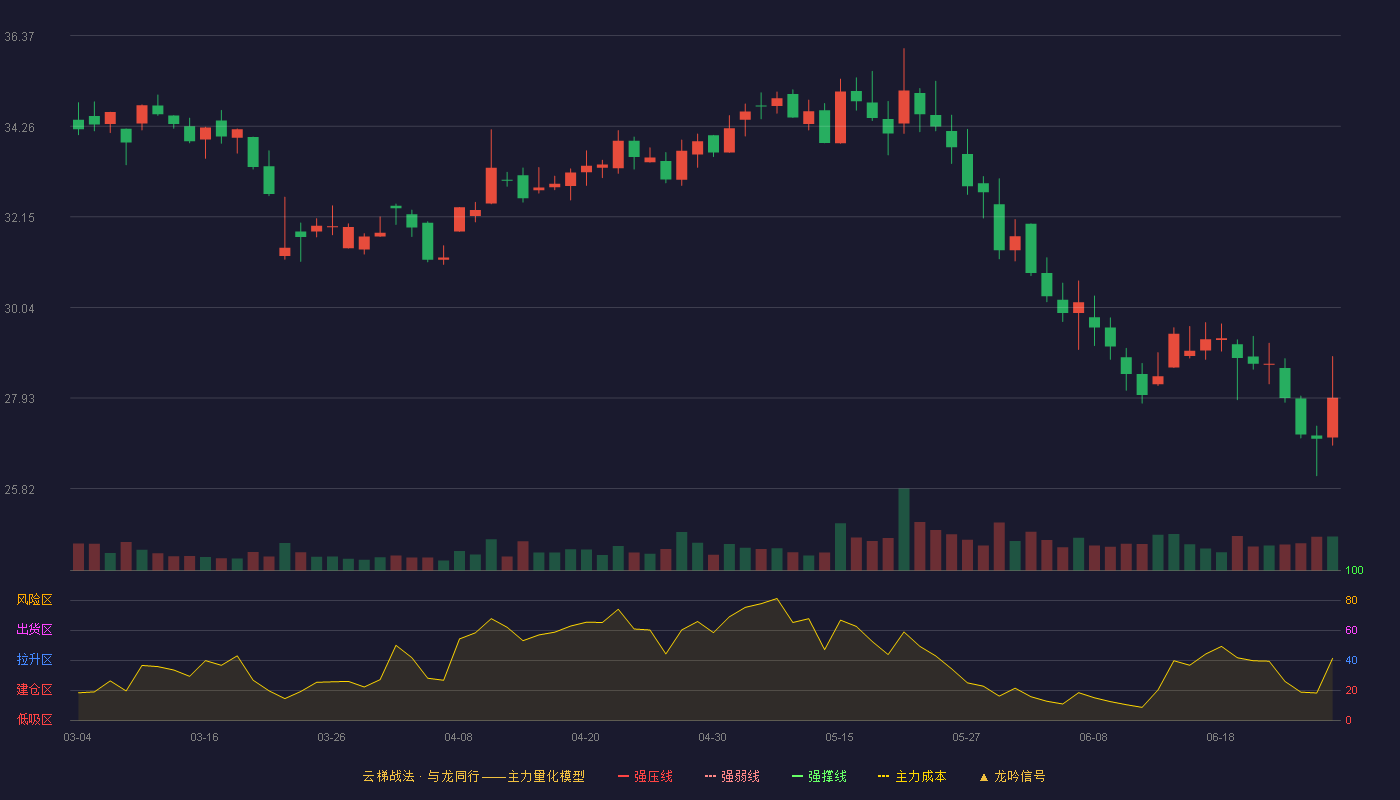Click the orange 80 indicator axis value

1351,601
